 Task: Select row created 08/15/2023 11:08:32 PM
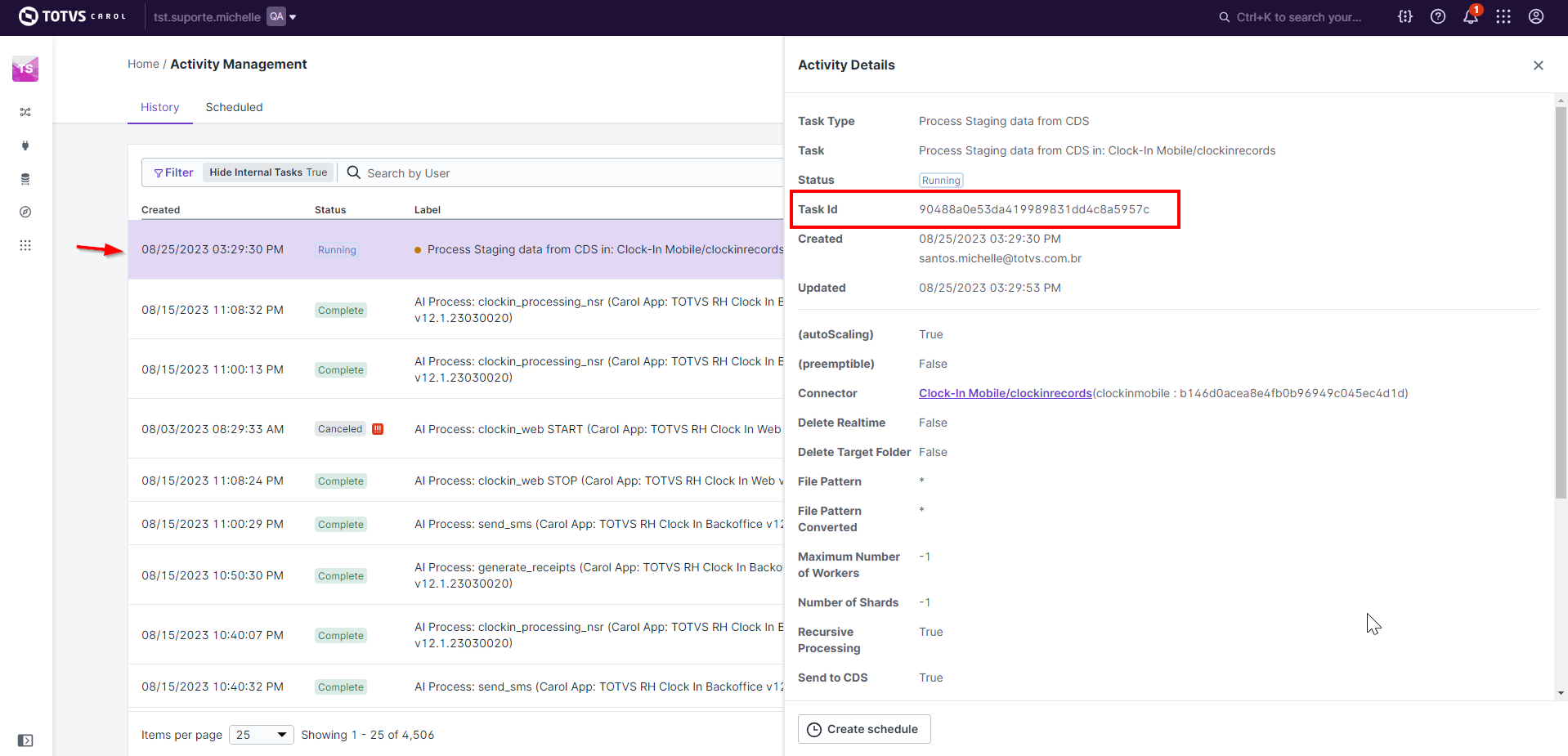[x=455, y=310]
